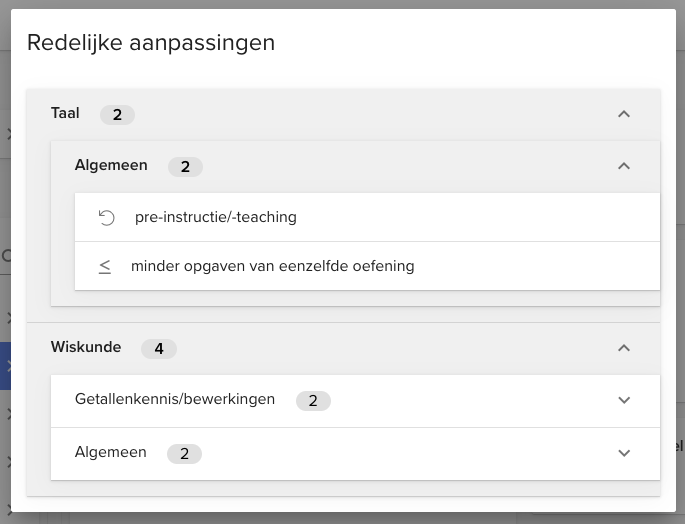
Task: Collapse the Taal section with its chevron
Action: click(x=624, y=114)
